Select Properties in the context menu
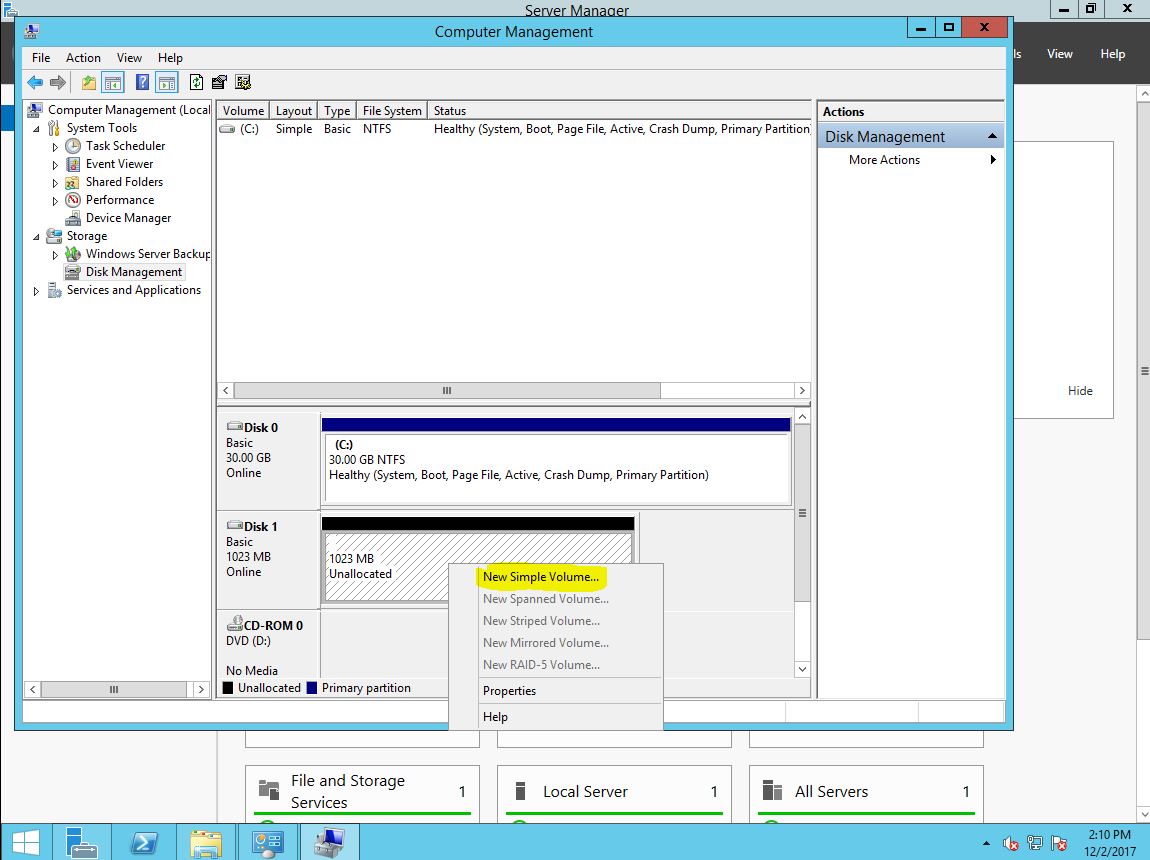The width and height of the screenshot is (1150, 860). coord(509,691)
